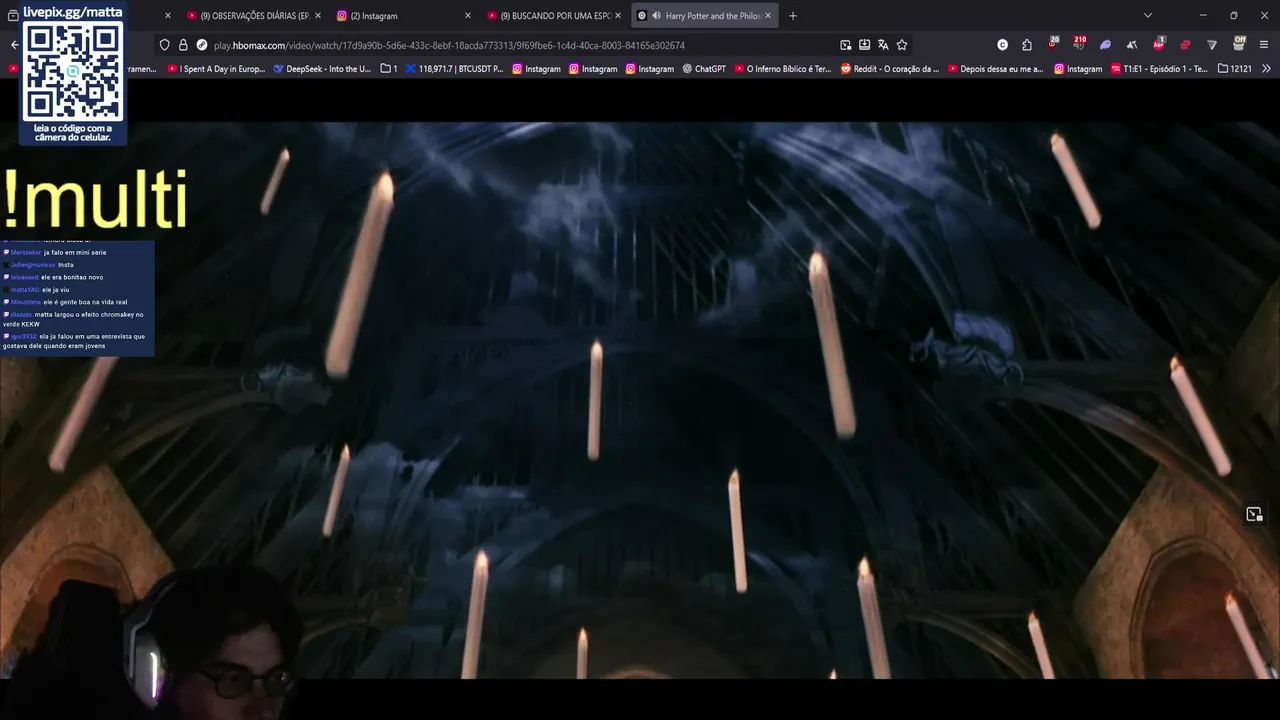The height and width of the screenshot is (720, 1280).
Task: Restore down the browser window
Action: coord(1233,16)
